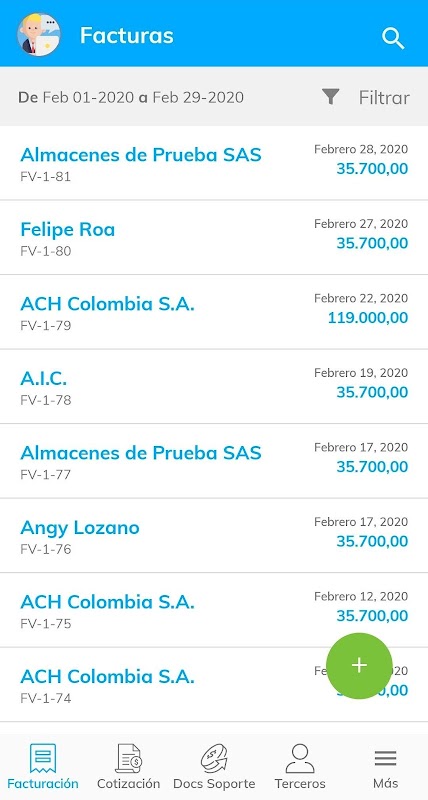
Task: Open invoice FV-1-77 Almacenes de Prueba SAS
Action: (214, 461)
